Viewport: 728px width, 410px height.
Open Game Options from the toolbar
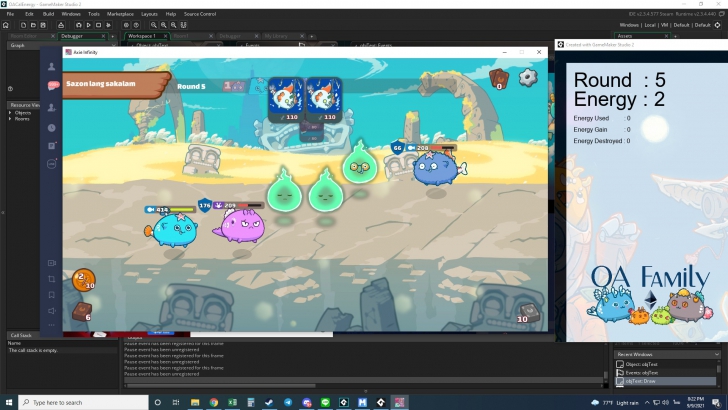tap(126, 25)
